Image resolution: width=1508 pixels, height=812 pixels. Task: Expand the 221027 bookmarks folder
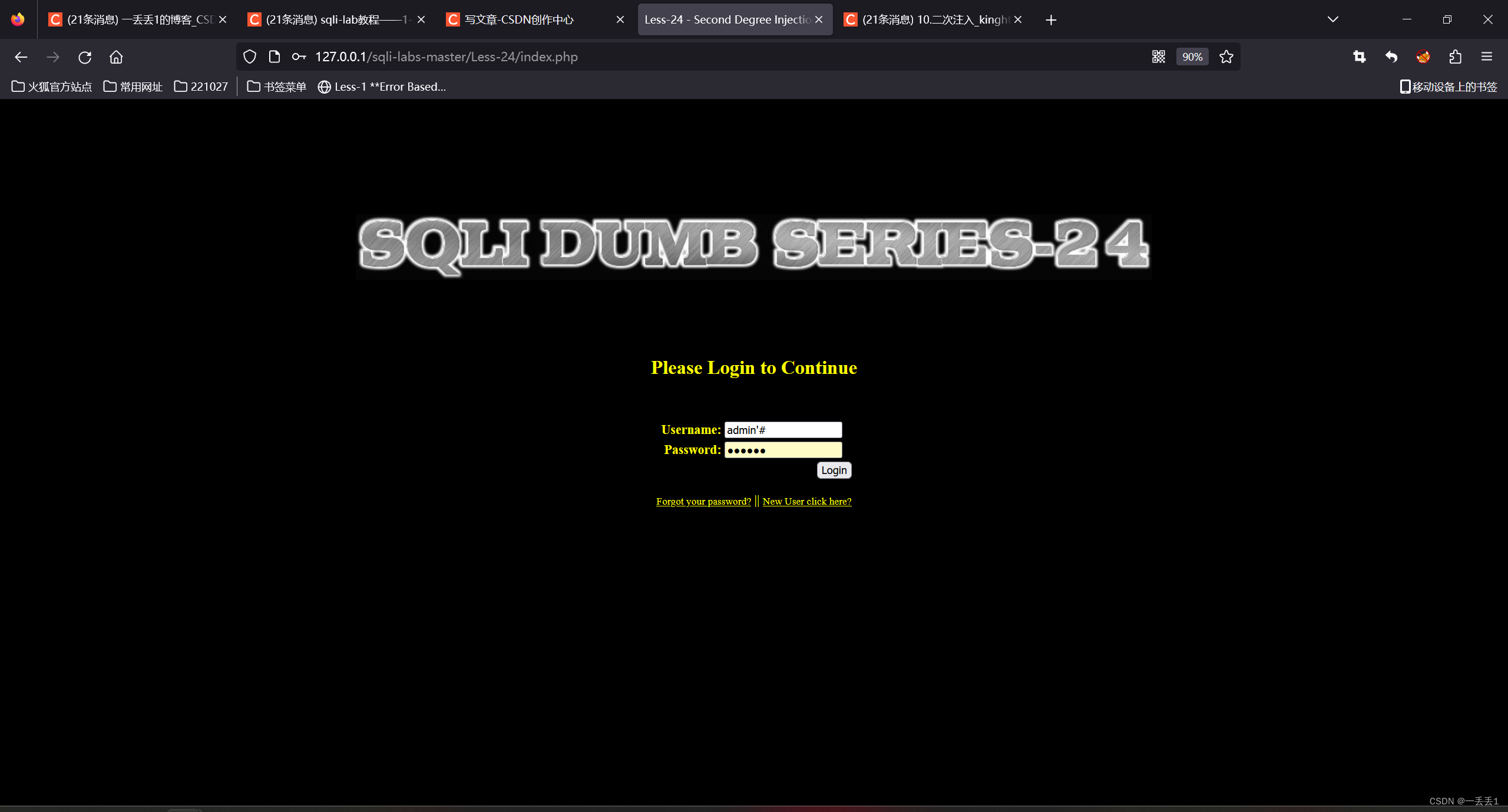point(200,86)
